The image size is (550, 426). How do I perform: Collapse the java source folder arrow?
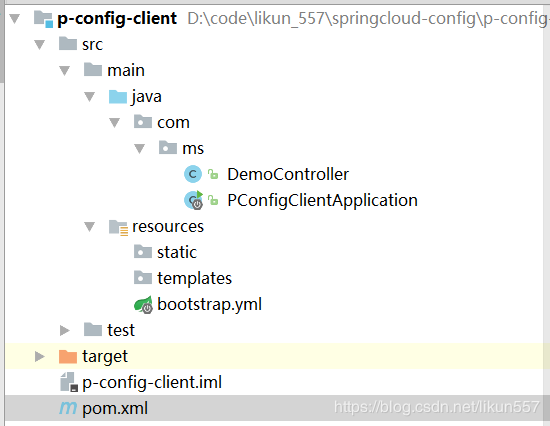[89, 96]
